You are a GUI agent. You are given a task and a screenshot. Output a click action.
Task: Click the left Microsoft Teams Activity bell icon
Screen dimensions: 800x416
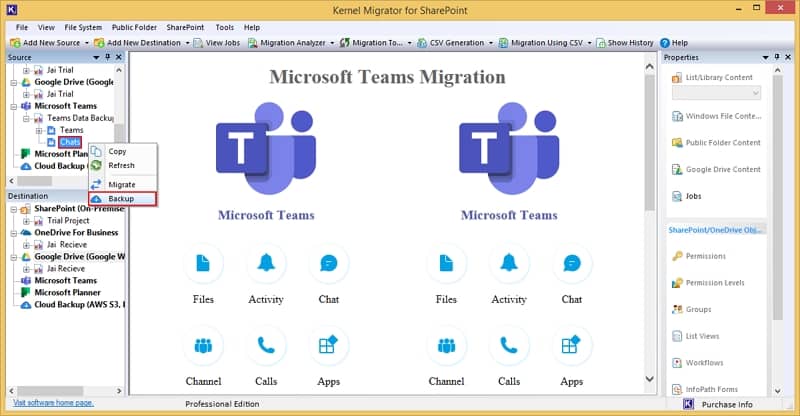[266, 263]
